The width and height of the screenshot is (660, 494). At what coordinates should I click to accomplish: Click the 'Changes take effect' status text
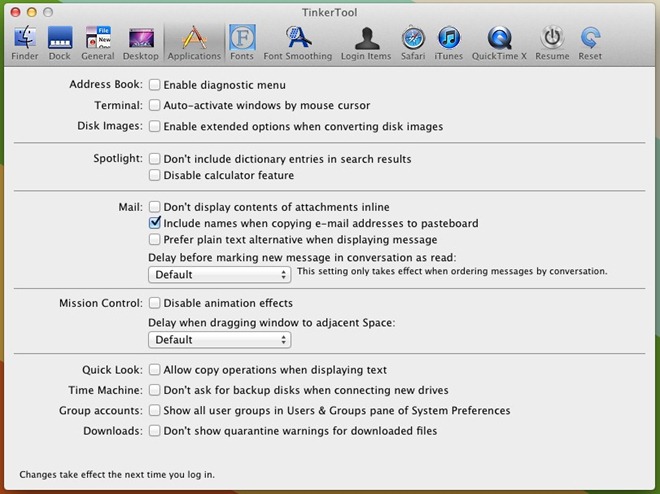pyautogui.click(x=117, y=475)
